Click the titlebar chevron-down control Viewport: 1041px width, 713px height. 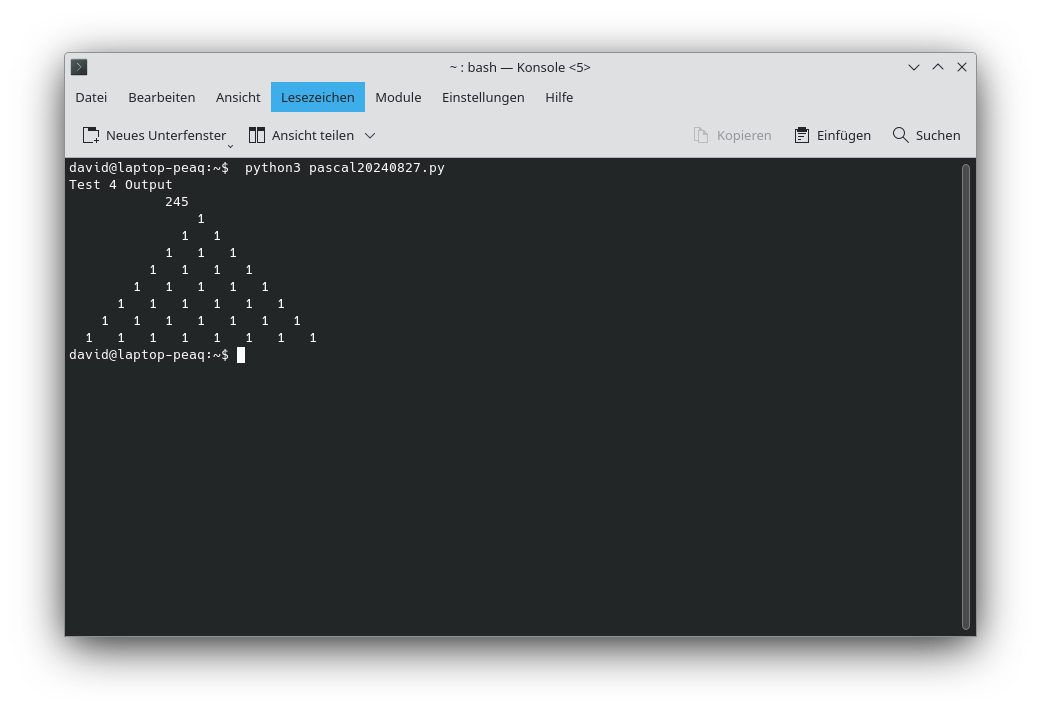coord(913,66)
